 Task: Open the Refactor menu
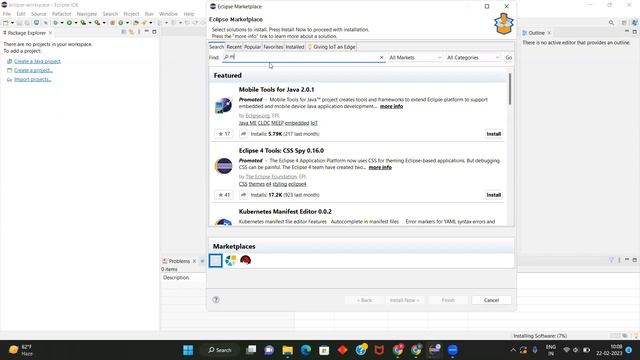click(61, 14)
